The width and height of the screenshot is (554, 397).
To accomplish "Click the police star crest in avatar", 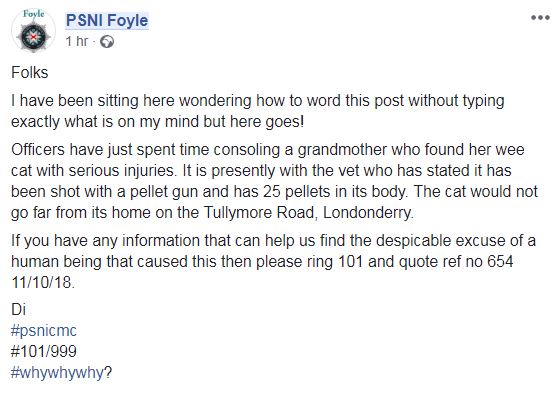I will (34, 36).
